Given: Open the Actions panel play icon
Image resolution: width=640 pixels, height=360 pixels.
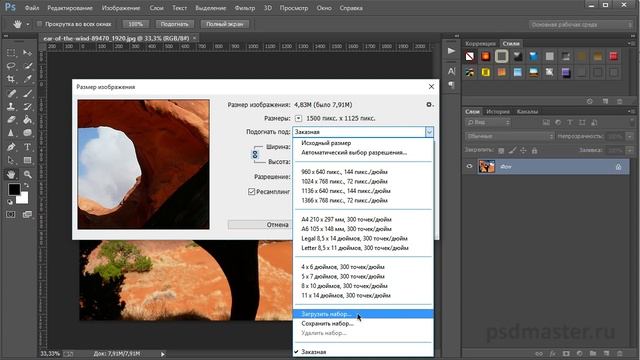Looking at the screenshot, I should pos(451,51).
